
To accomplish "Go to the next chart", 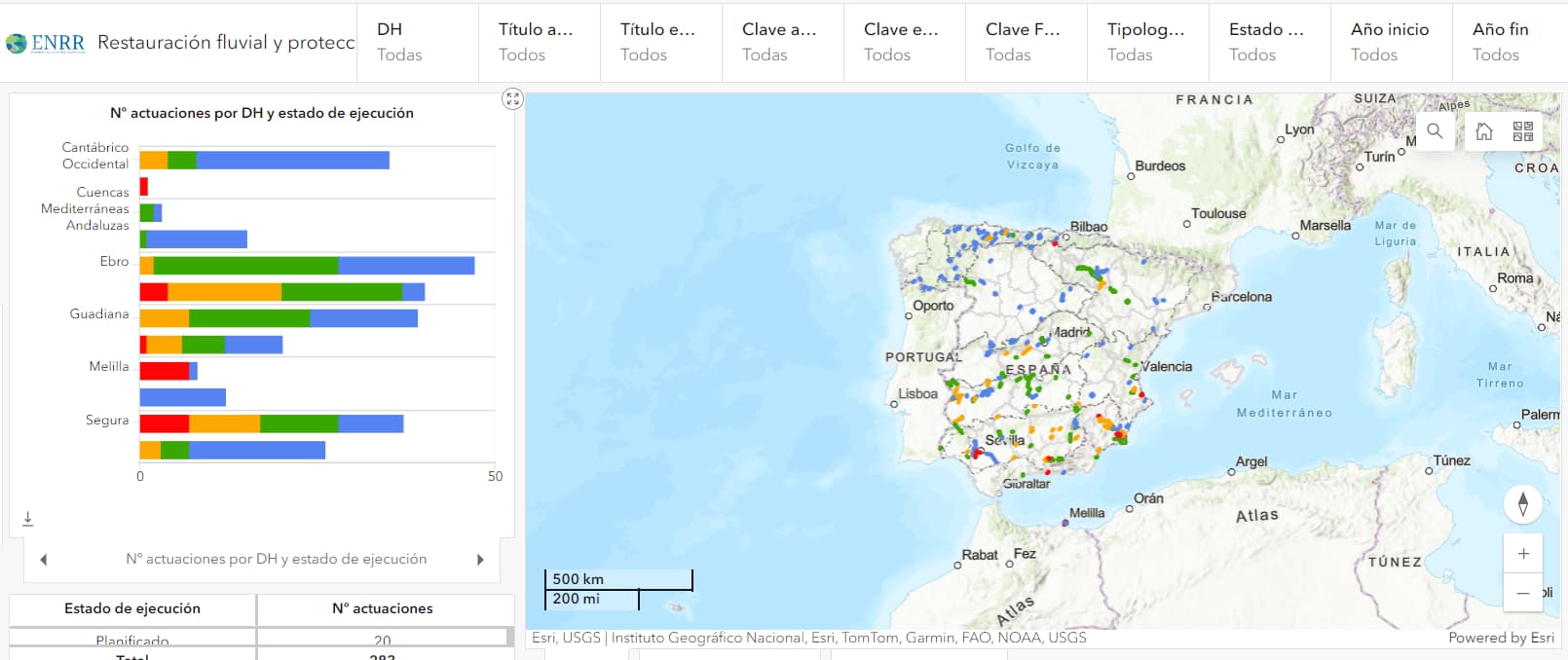I will 480,560.
